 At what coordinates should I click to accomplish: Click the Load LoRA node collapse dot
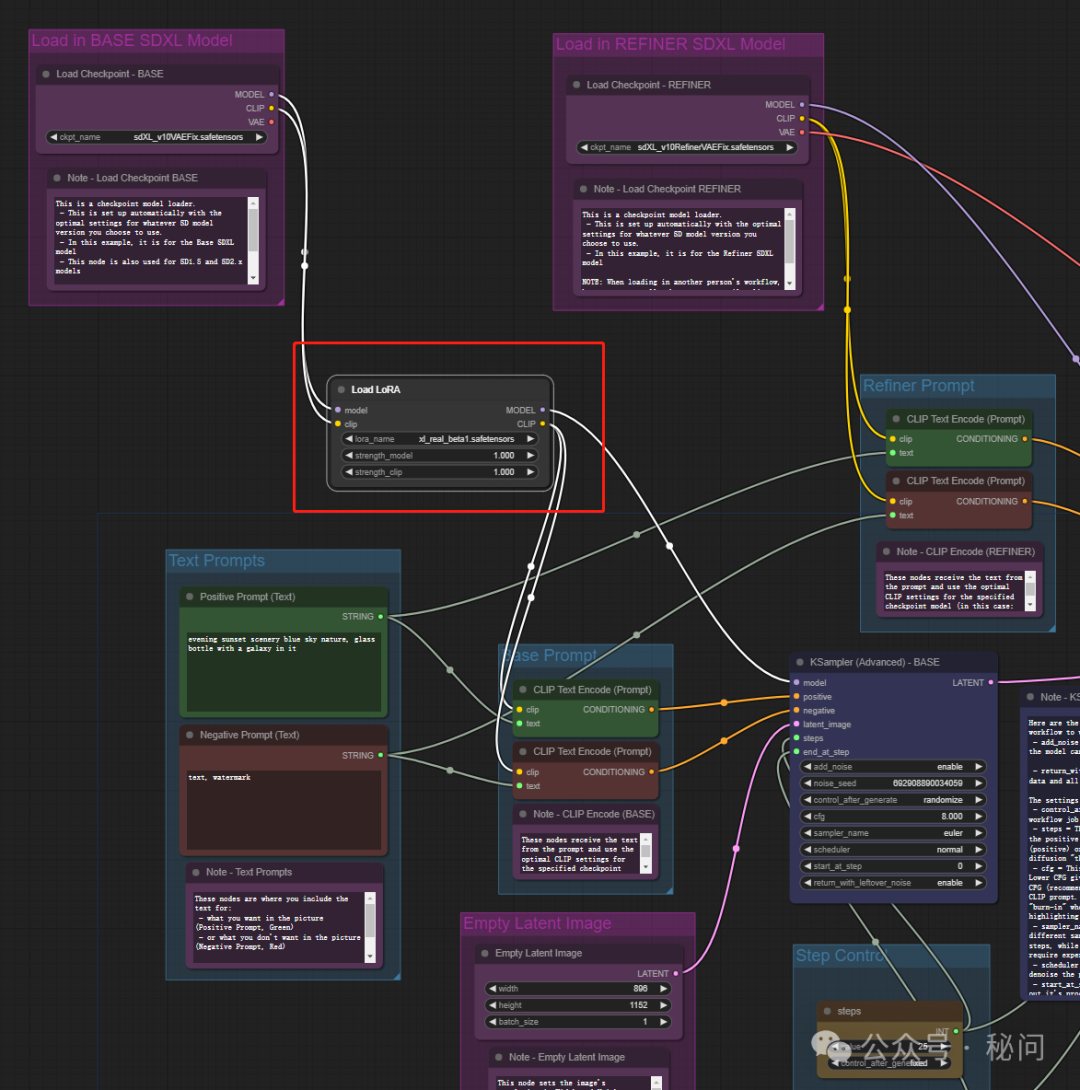pos(341,389)
